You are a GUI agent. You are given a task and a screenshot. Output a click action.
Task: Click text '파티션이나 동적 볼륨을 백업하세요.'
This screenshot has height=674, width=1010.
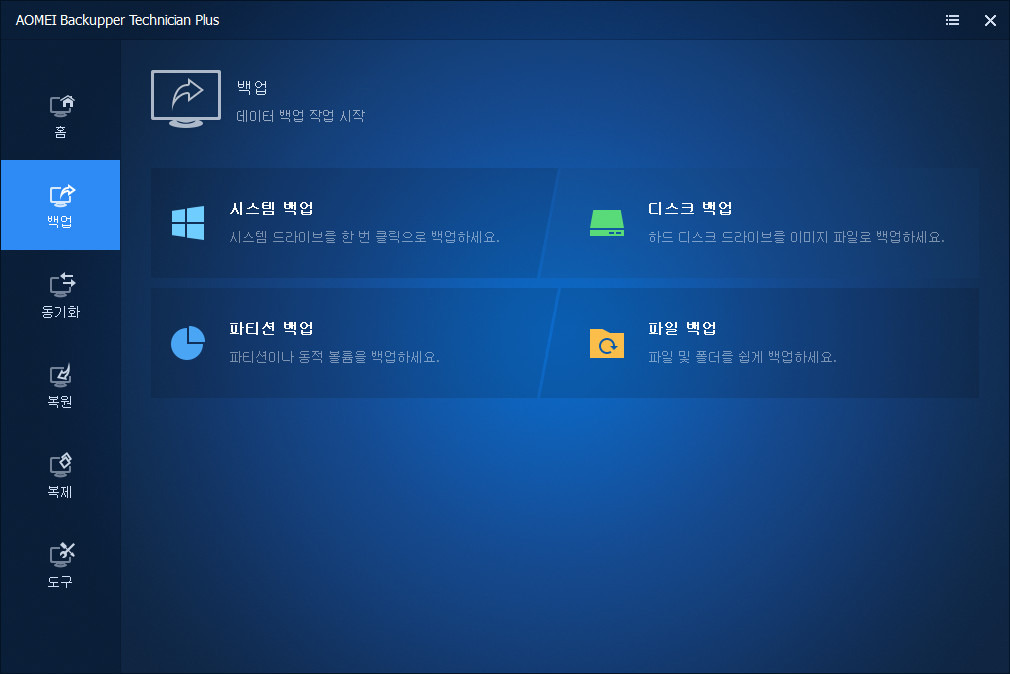(334, 357)
